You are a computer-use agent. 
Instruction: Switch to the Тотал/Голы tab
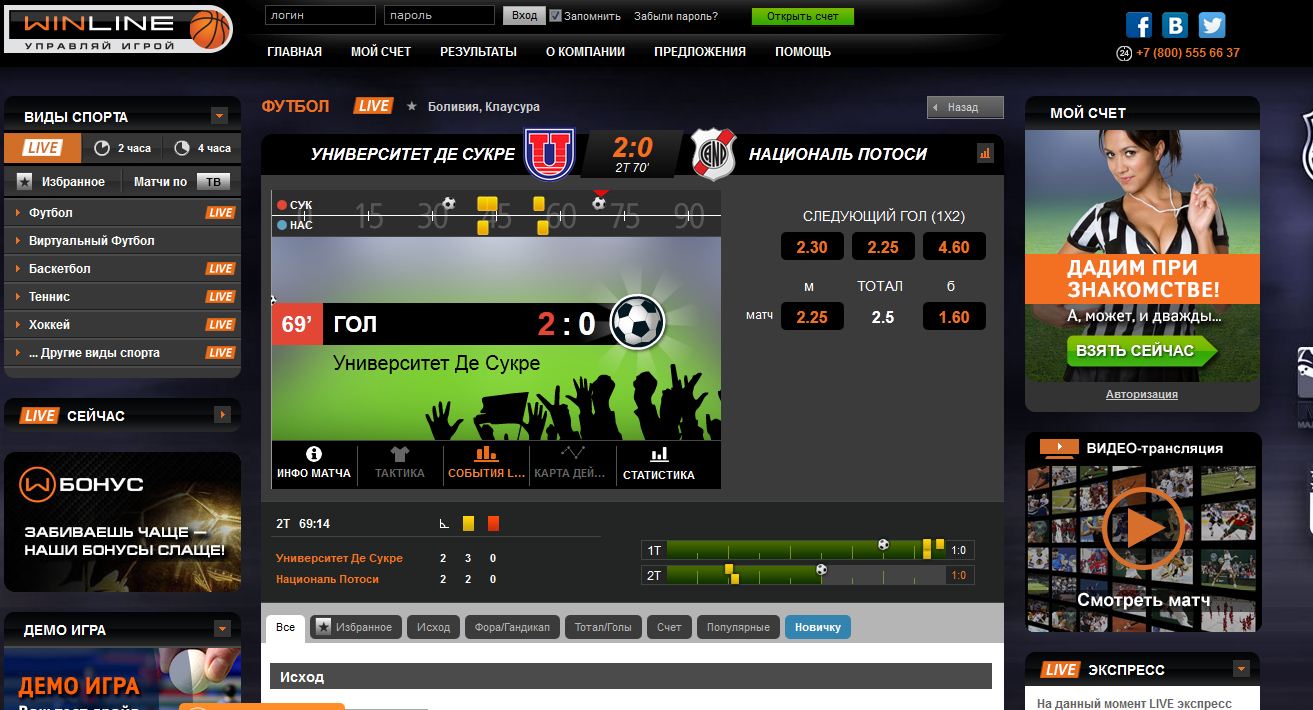pyautogui.click(x=603, y=627)
